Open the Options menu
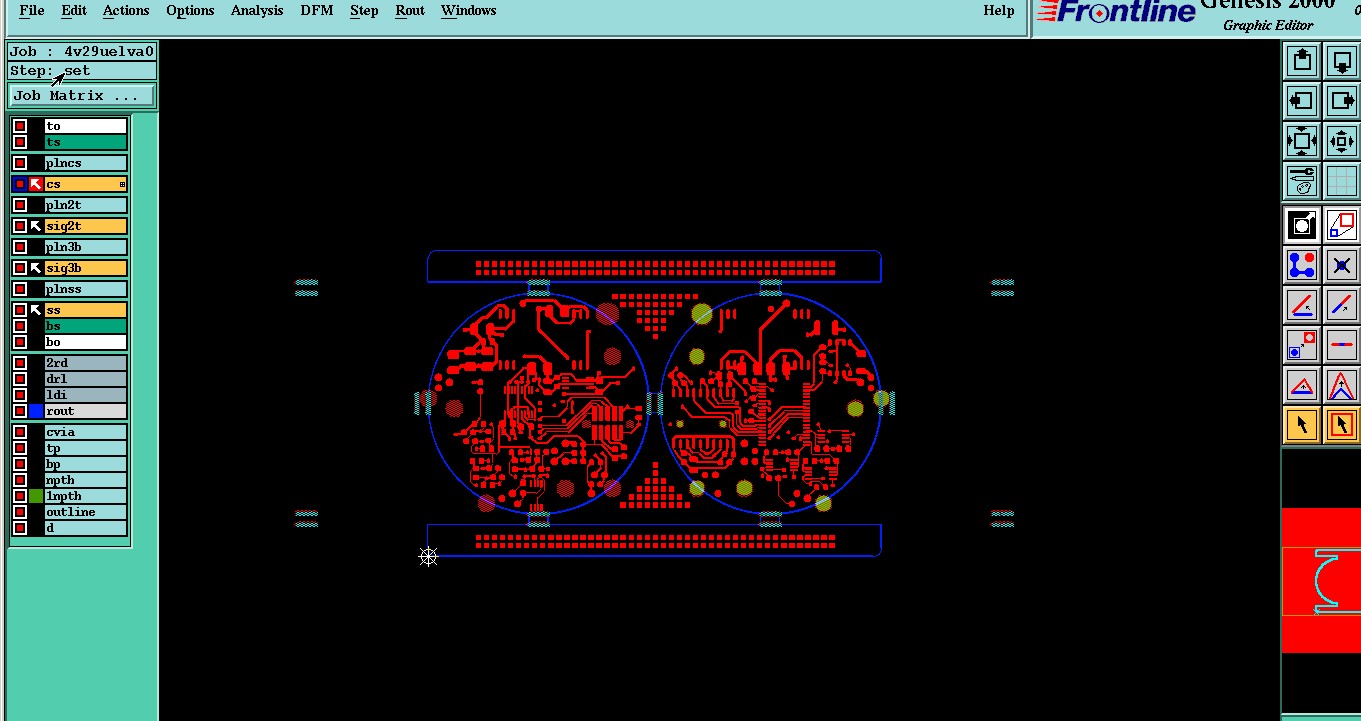This screenshot has height=721, width=1361. pos(190,11)
